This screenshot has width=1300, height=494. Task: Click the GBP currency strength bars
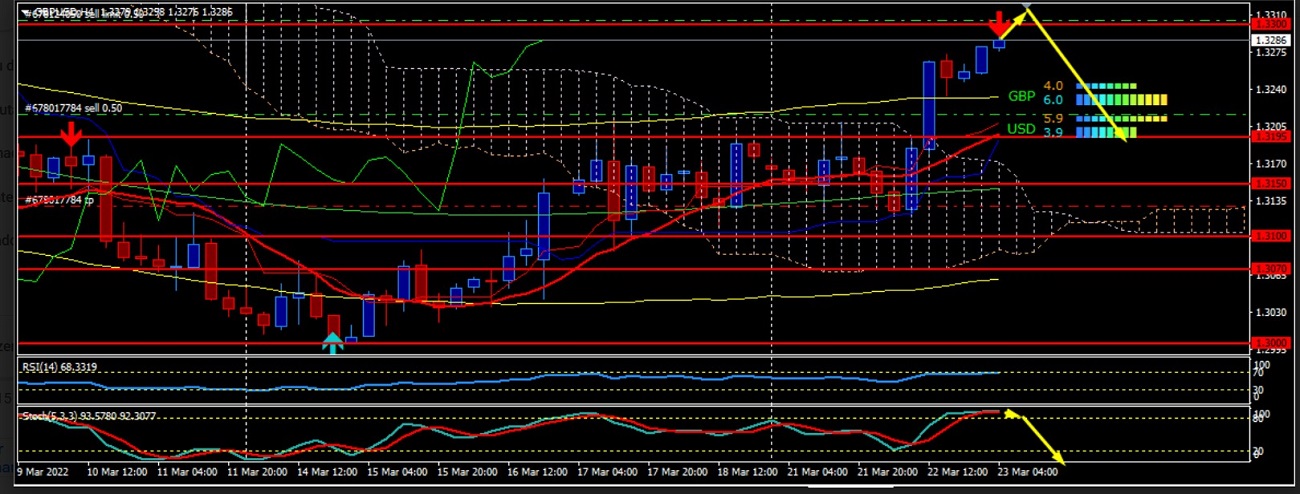(x=1120, y=93)
